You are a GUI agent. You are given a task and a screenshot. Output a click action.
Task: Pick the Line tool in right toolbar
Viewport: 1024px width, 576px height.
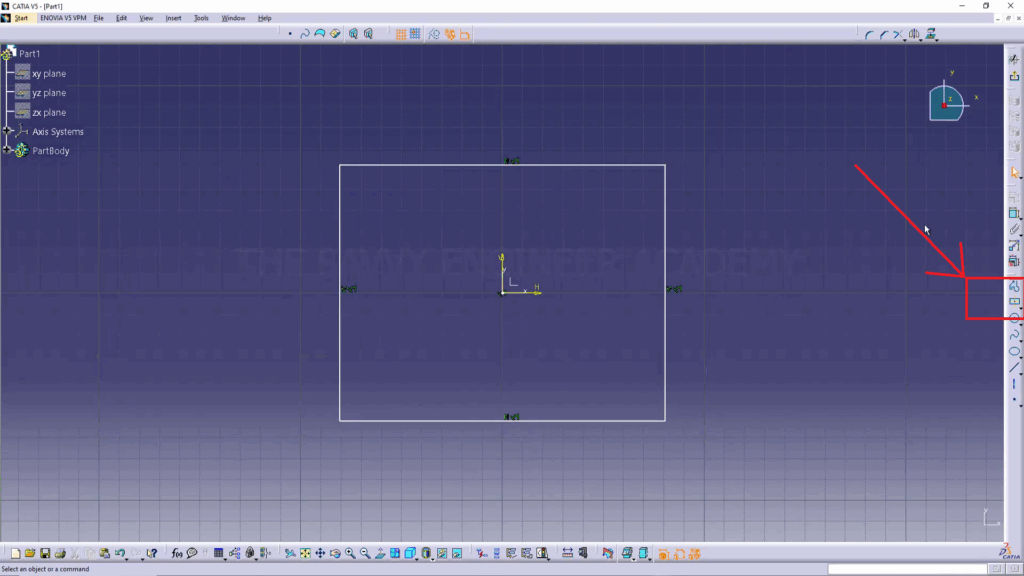(1014, 367)
